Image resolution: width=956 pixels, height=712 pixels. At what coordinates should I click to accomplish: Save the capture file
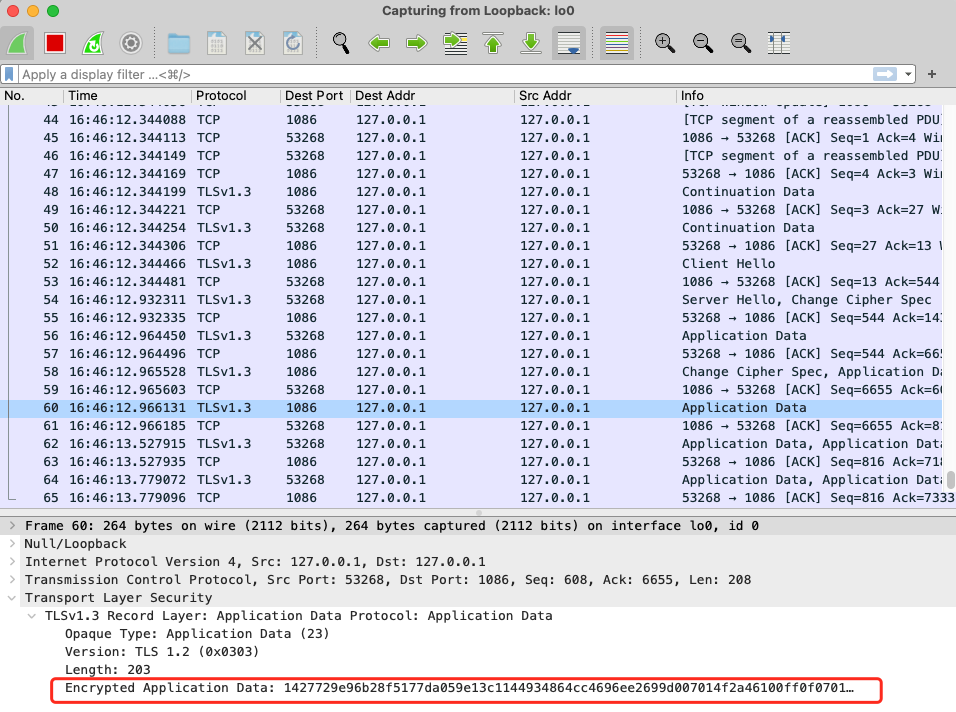[216, 43]
